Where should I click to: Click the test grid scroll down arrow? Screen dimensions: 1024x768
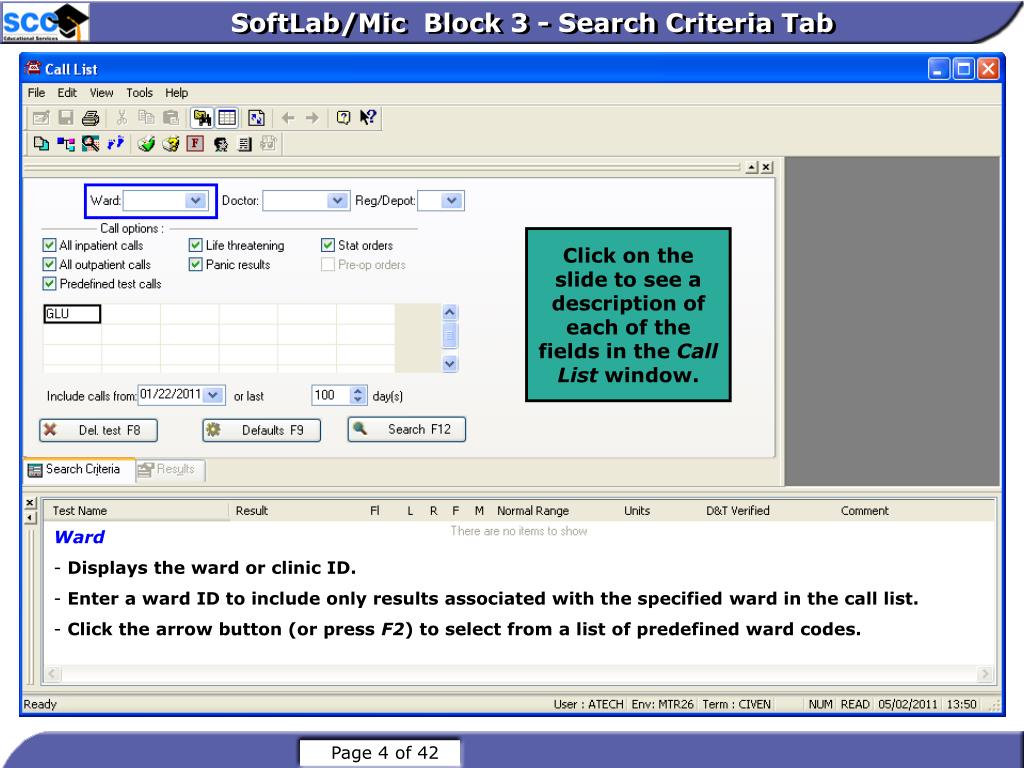point(449,364)
